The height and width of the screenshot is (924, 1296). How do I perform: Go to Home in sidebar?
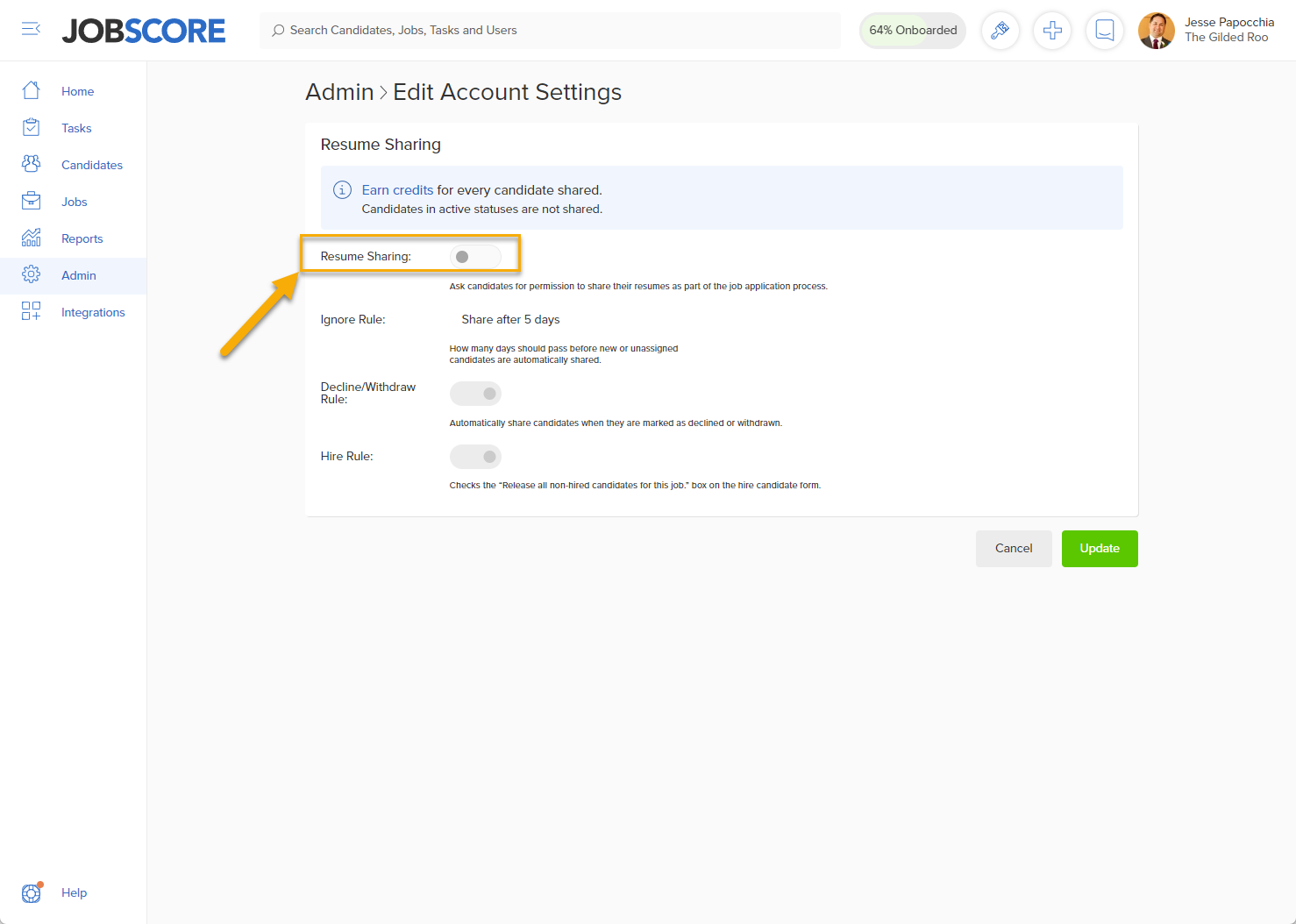[77, 91]
